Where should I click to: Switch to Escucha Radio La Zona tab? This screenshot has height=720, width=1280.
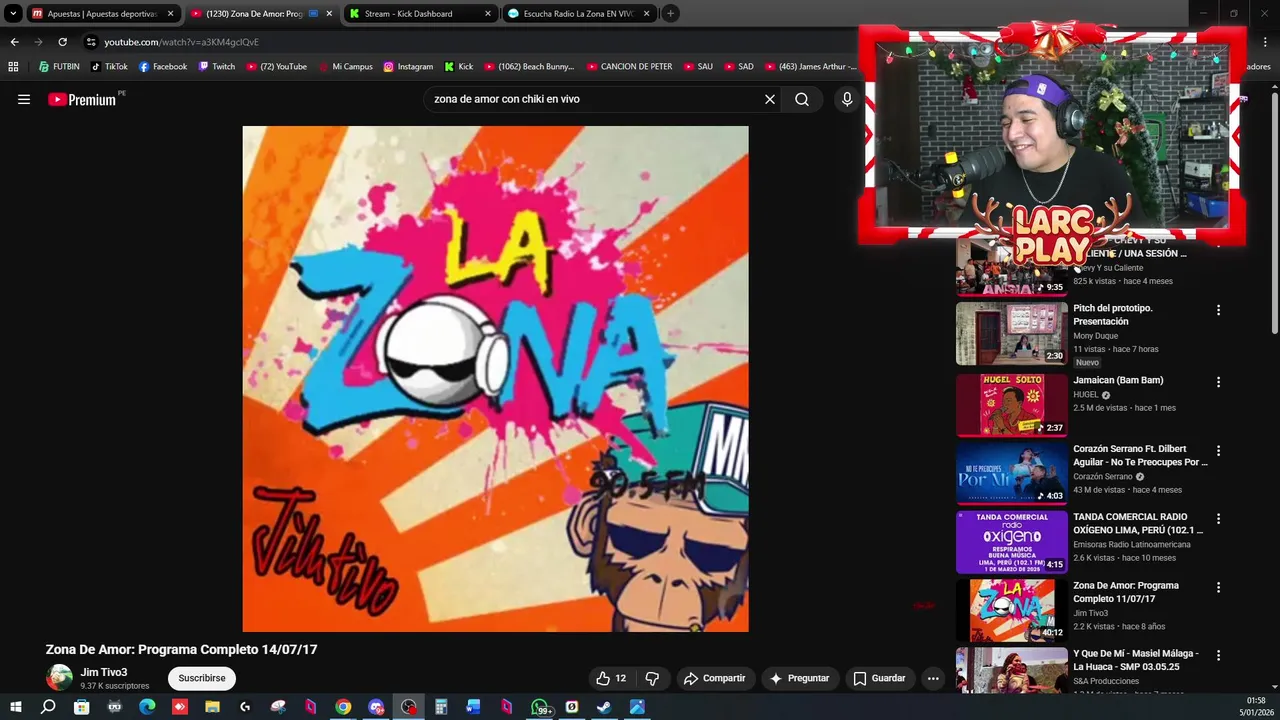point(579,14)
